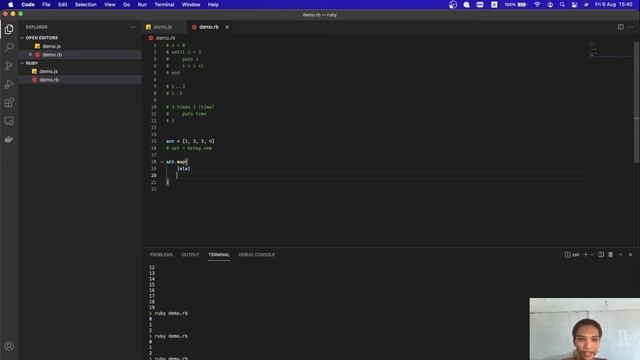Screen dimensions: 640x360
Task: Open the Apple menu
Action: [x=11, y=4]
